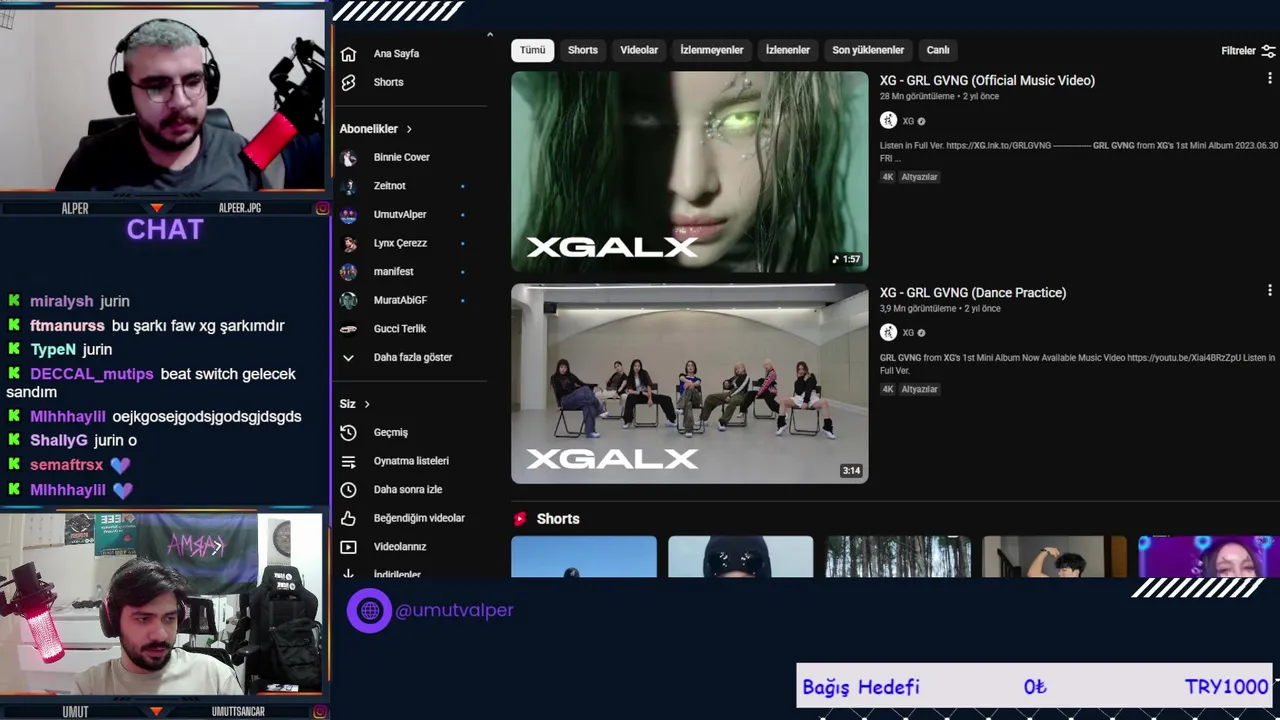This screenshot has height=720, width=1280.
Task: Click the red Shorts section logo
Action: click(520, 519)
